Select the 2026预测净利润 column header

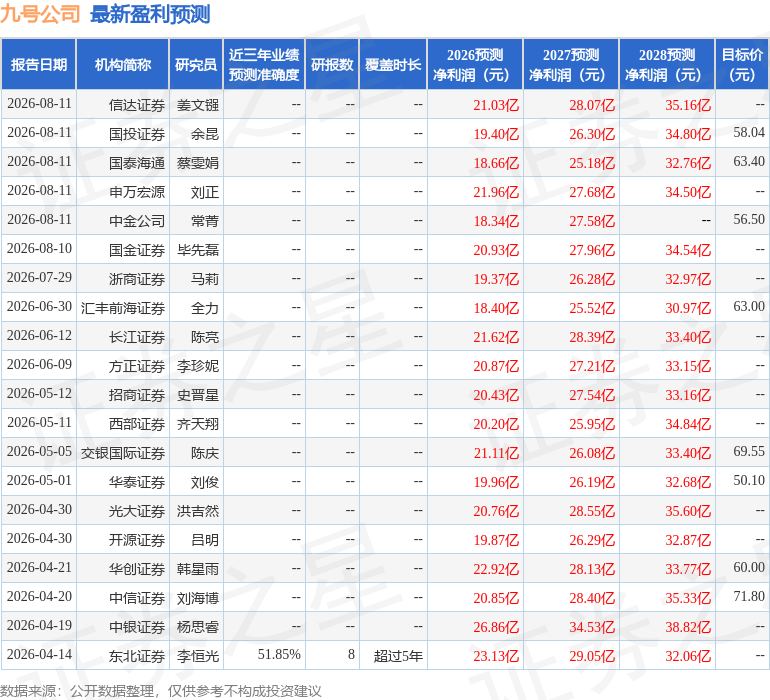(x=475, y=64)
